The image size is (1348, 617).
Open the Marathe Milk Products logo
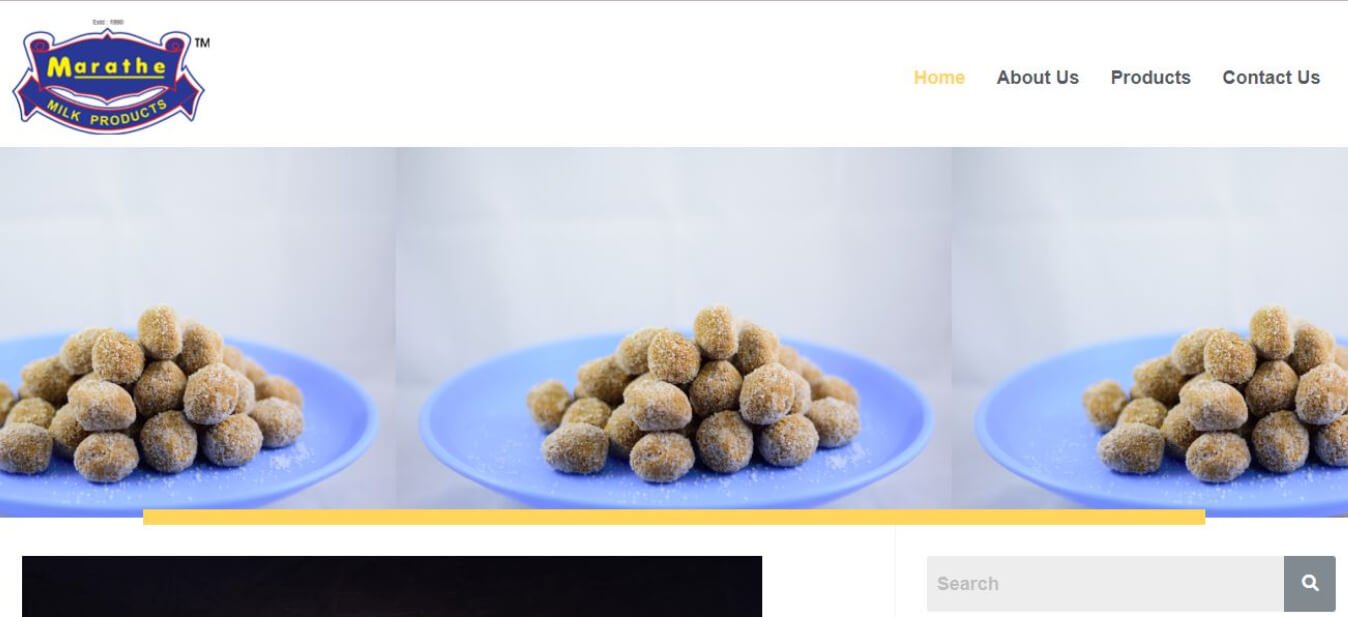109,77
